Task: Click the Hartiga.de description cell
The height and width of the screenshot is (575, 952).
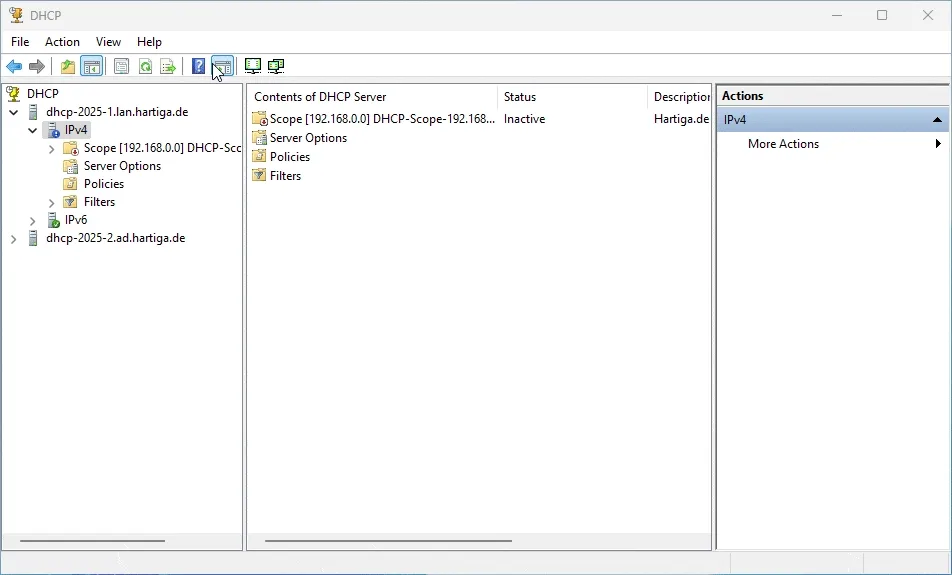Action: pyautogui.click(x=681, y=119)
